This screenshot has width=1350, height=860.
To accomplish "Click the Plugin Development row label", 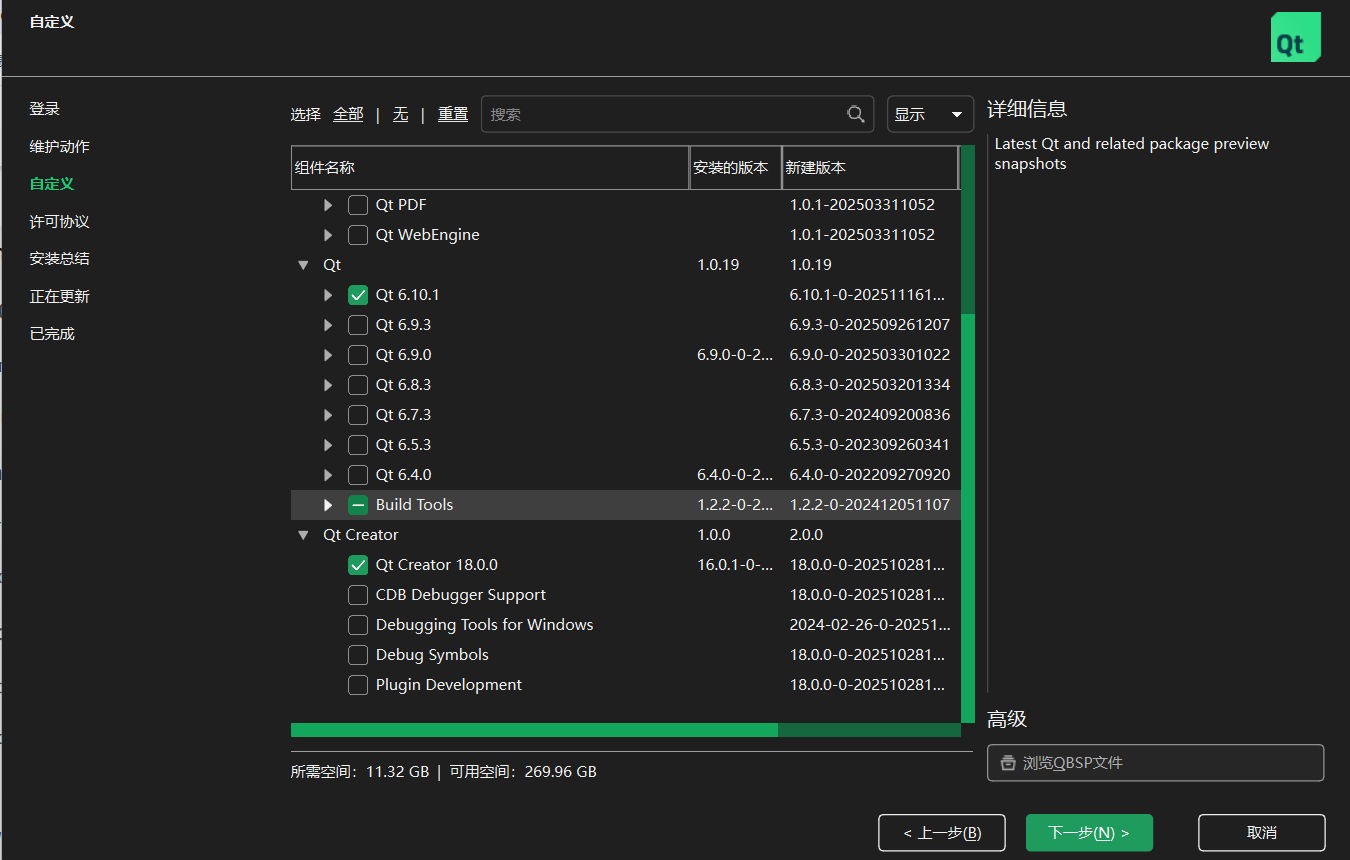I will click(x=449, y=685).
